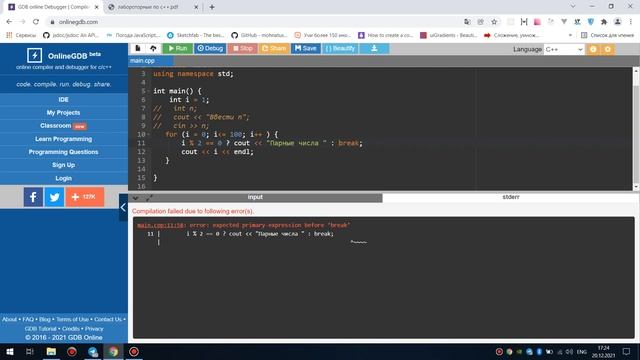Run the program with the Run button

[178, 49]
